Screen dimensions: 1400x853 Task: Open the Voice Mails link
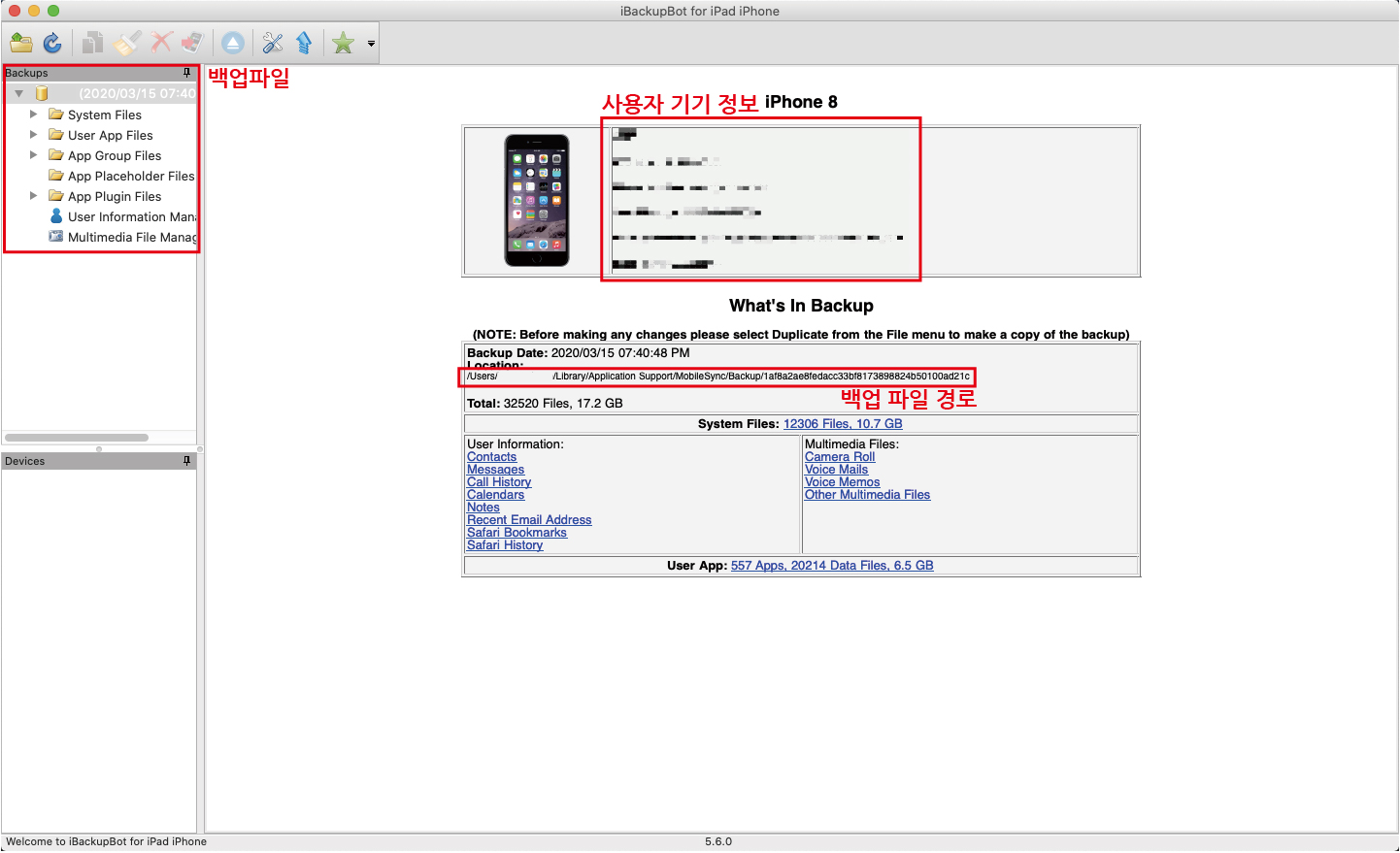coord(837,470)
